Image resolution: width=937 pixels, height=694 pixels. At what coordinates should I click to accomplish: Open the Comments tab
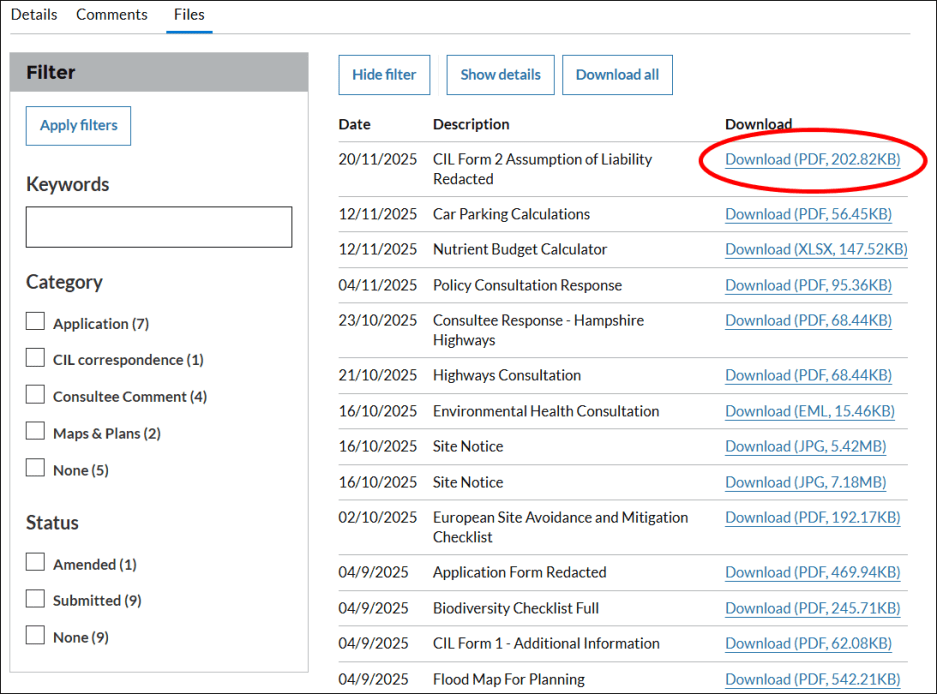[x=112, y=15]
